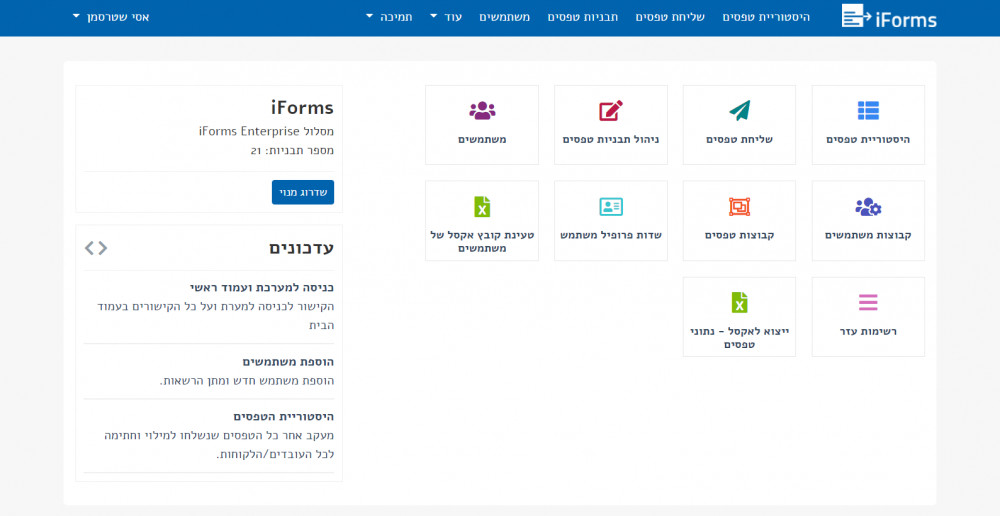Click description starting with מעקב אחר כל הטפסים
This screenshot has width=1000, height=516.
[219, 445]
